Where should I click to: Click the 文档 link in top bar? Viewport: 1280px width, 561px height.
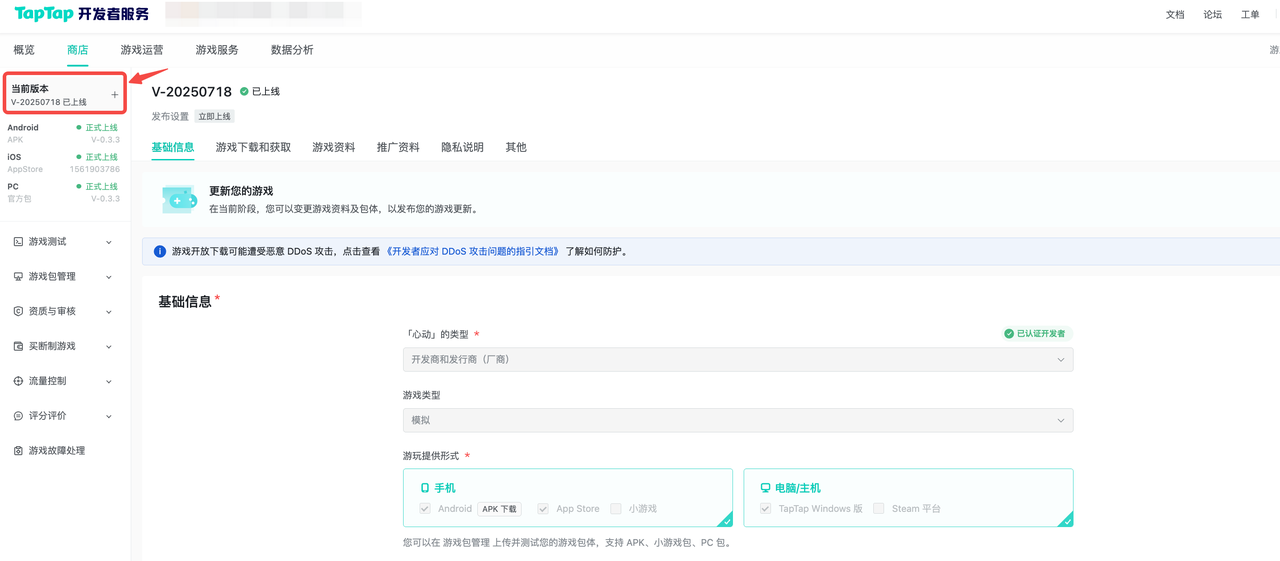(x=1175, y=15)
